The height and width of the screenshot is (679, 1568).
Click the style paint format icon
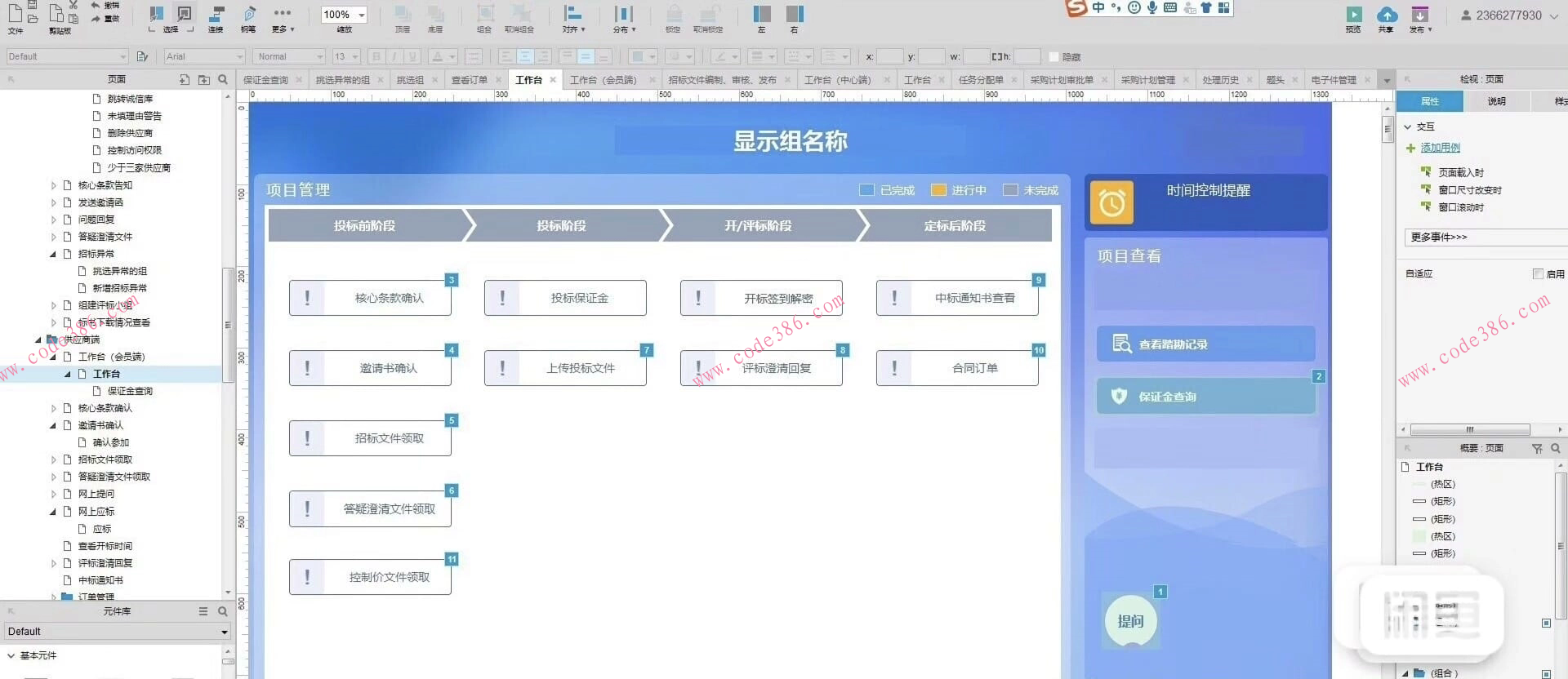142,56
